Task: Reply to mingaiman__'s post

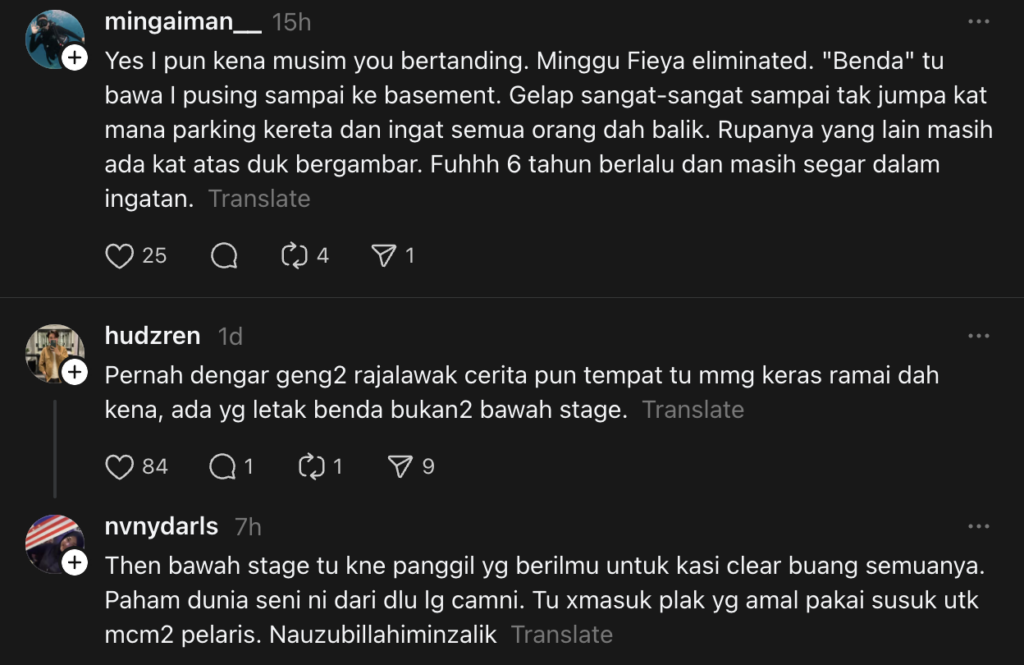Action: [224, 256]
